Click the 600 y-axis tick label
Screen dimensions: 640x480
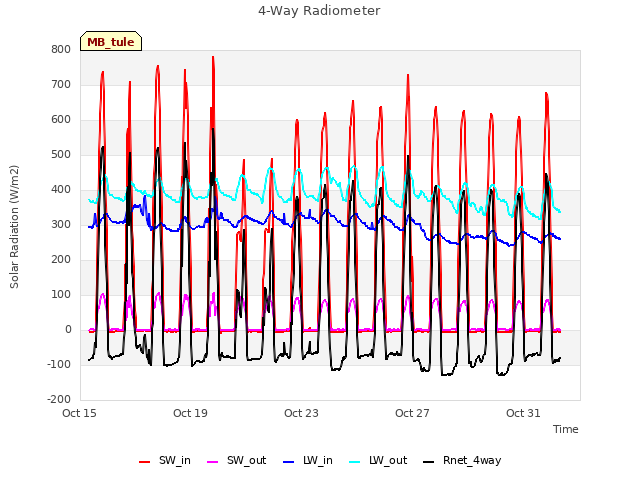click(x=61, y=120)
